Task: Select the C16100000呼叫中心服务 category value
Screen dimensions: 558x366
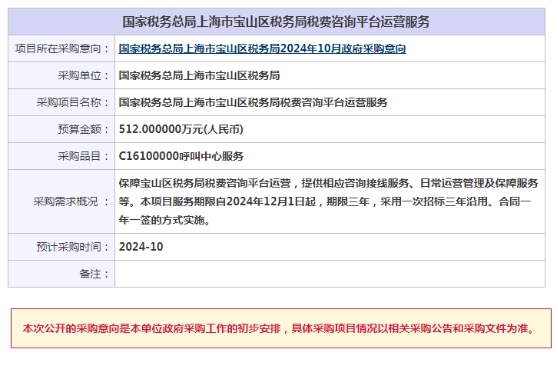Action: click(x=181, y=156)
